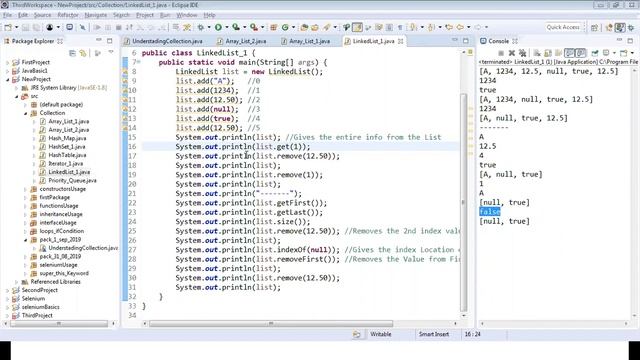The image size is (640, 360).
Task: Toggle Show Console When Standard Error Changes
Action: tap(580, 53)
